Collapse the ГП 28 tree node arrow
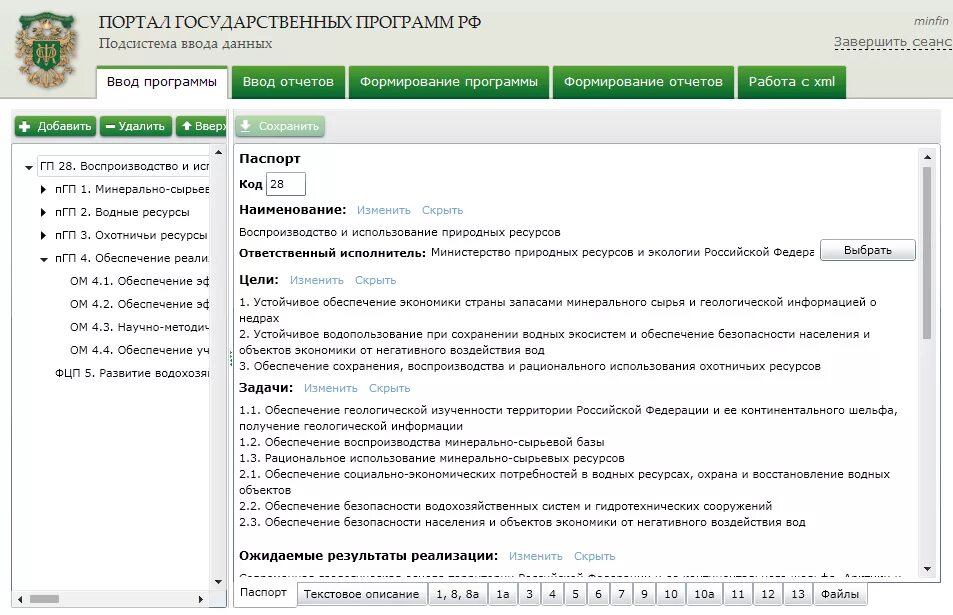Screen dimensions: 953x615 29,167
